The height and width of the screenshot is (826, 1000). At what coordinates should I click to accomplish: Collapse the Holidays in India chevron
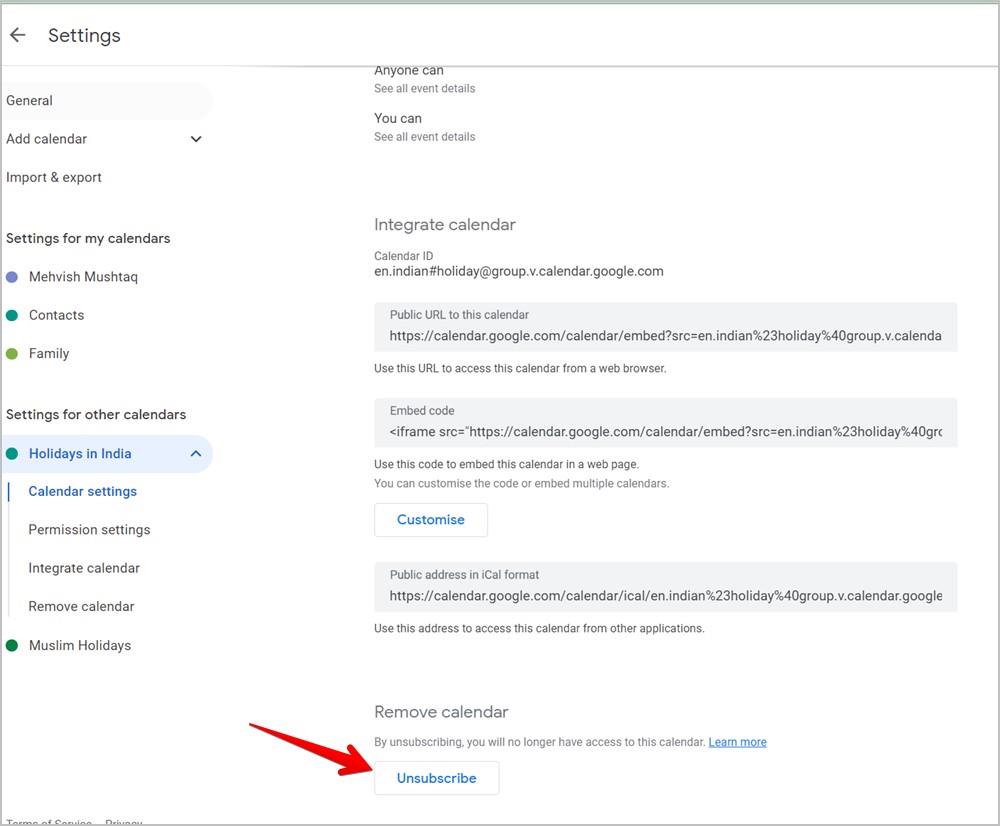pyautogui.click(x=196, y=454)
